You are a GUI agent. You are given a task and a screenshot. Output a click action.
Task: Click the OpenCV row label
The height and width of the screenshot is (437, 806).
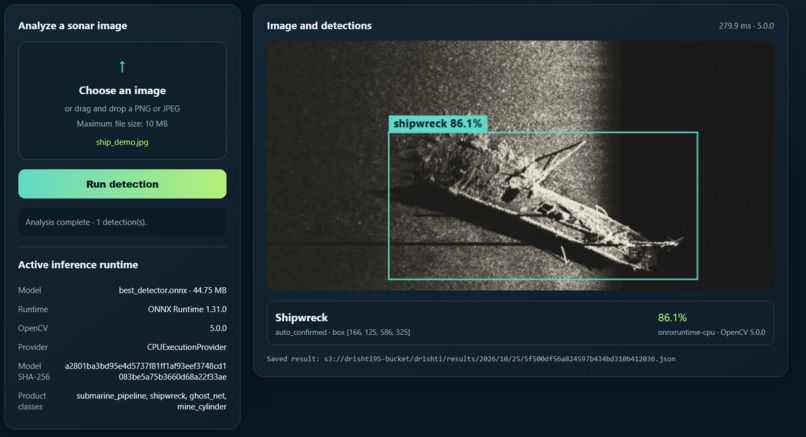pos(33,328)
